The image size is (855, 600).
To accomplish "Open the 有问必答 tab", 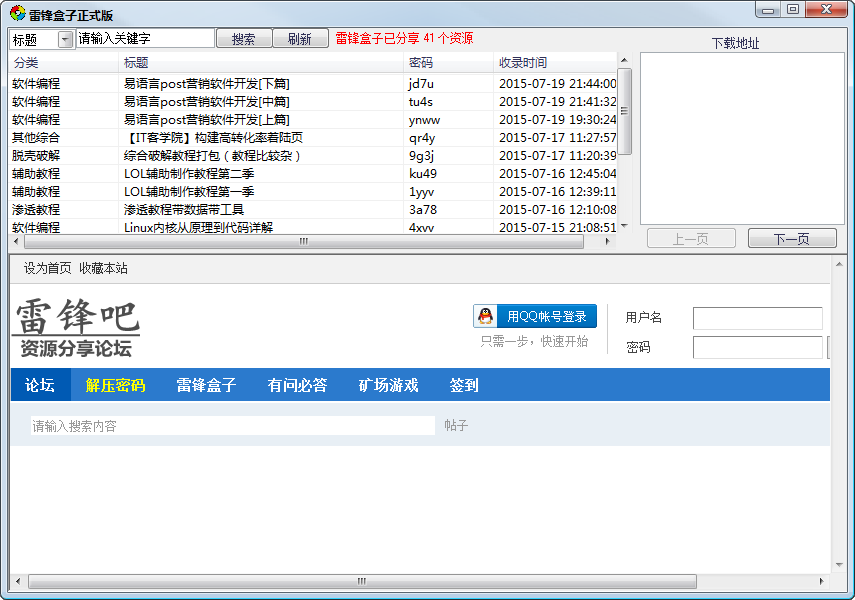I will [297, 385].
